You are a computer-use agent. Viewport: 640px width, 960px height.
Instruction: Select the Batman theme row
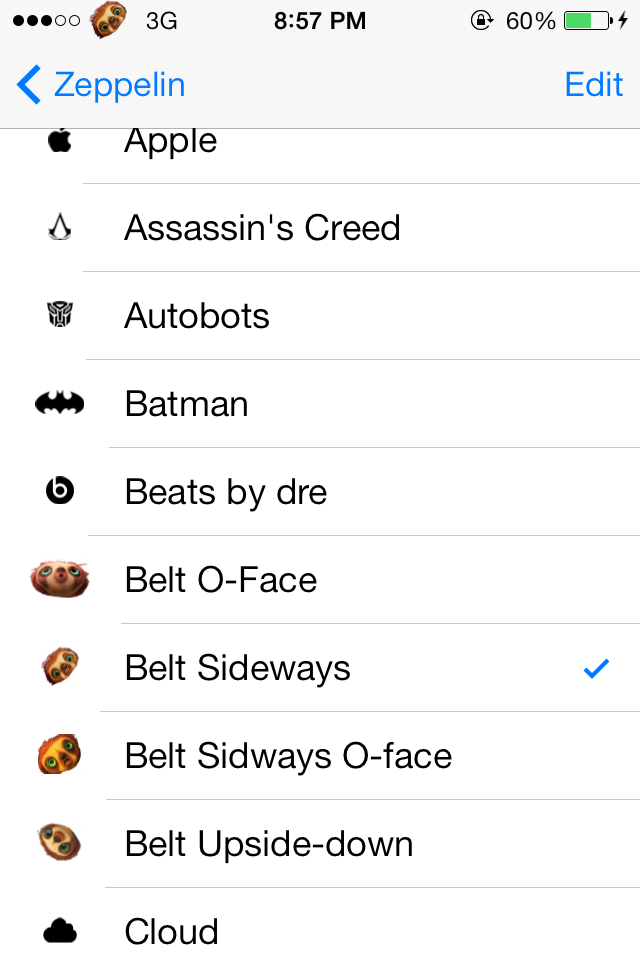[186, 404]
